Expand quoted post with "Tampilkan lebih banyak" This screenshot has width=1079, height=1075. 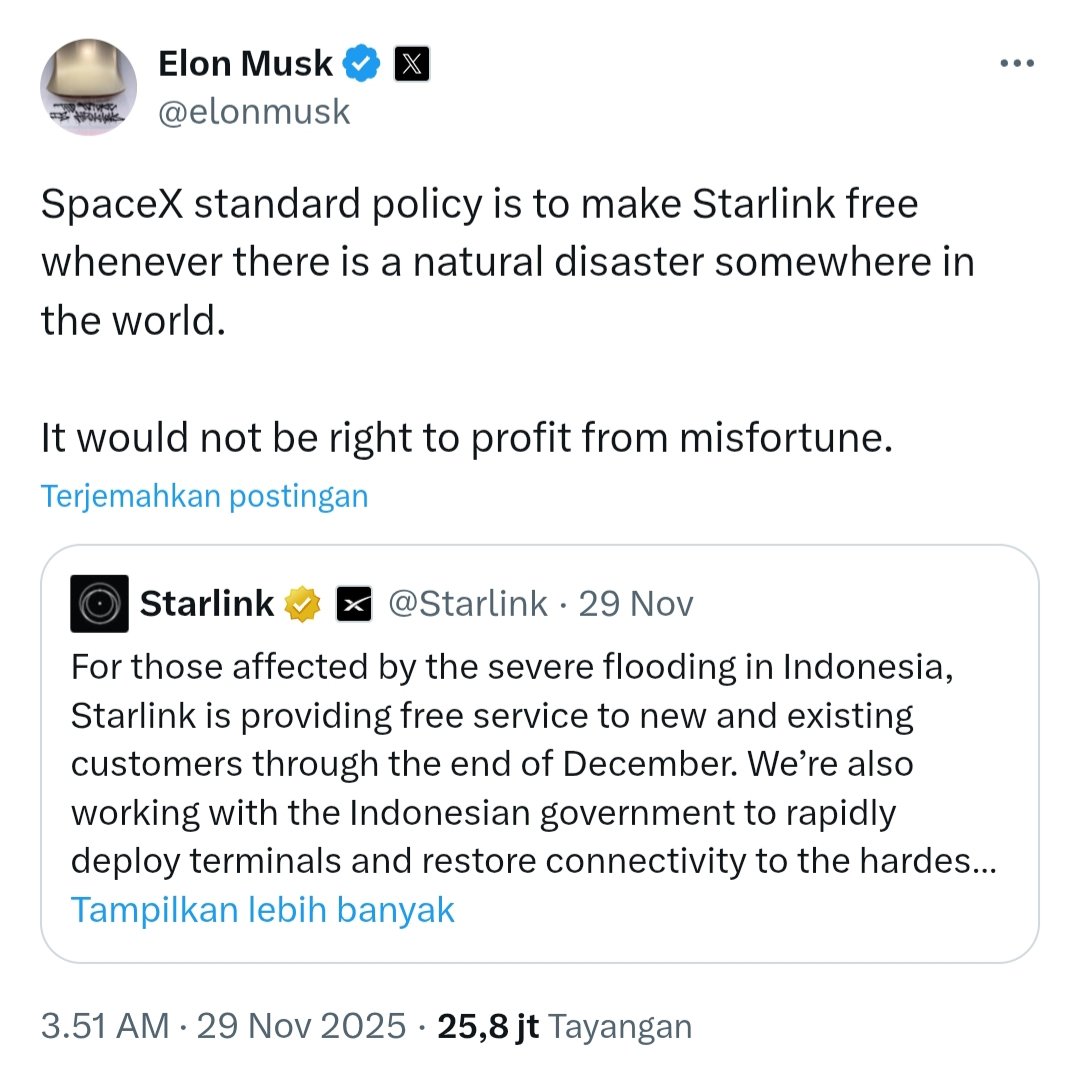pyautogui.click(x=263, y=909)
